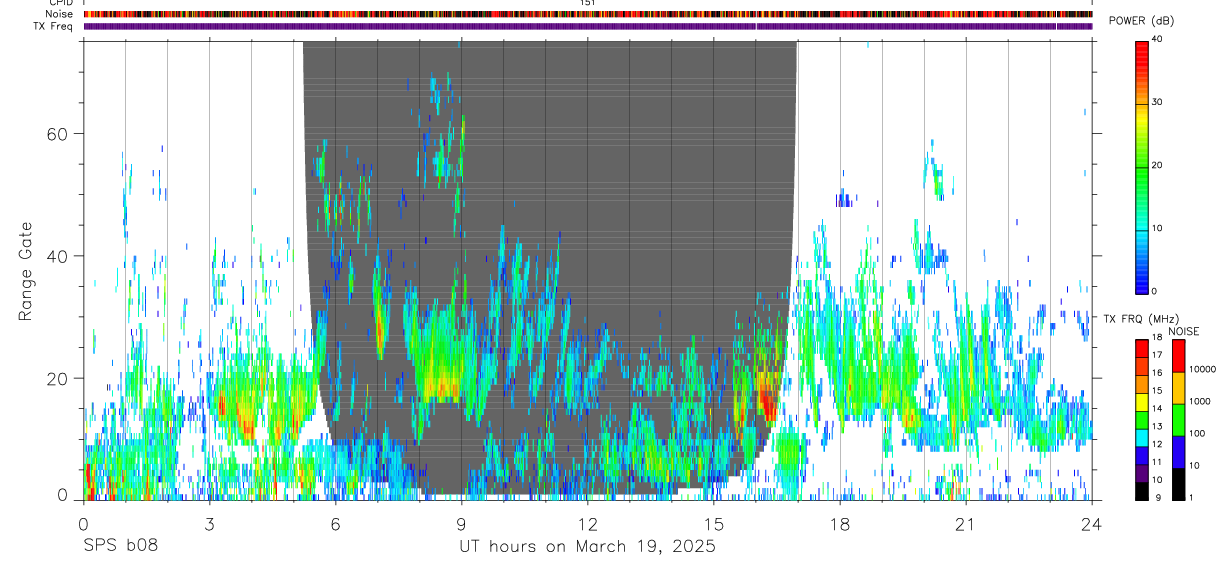Click the Range Gate axis title
Screen dimensions: 1228x567
[25, 272]
